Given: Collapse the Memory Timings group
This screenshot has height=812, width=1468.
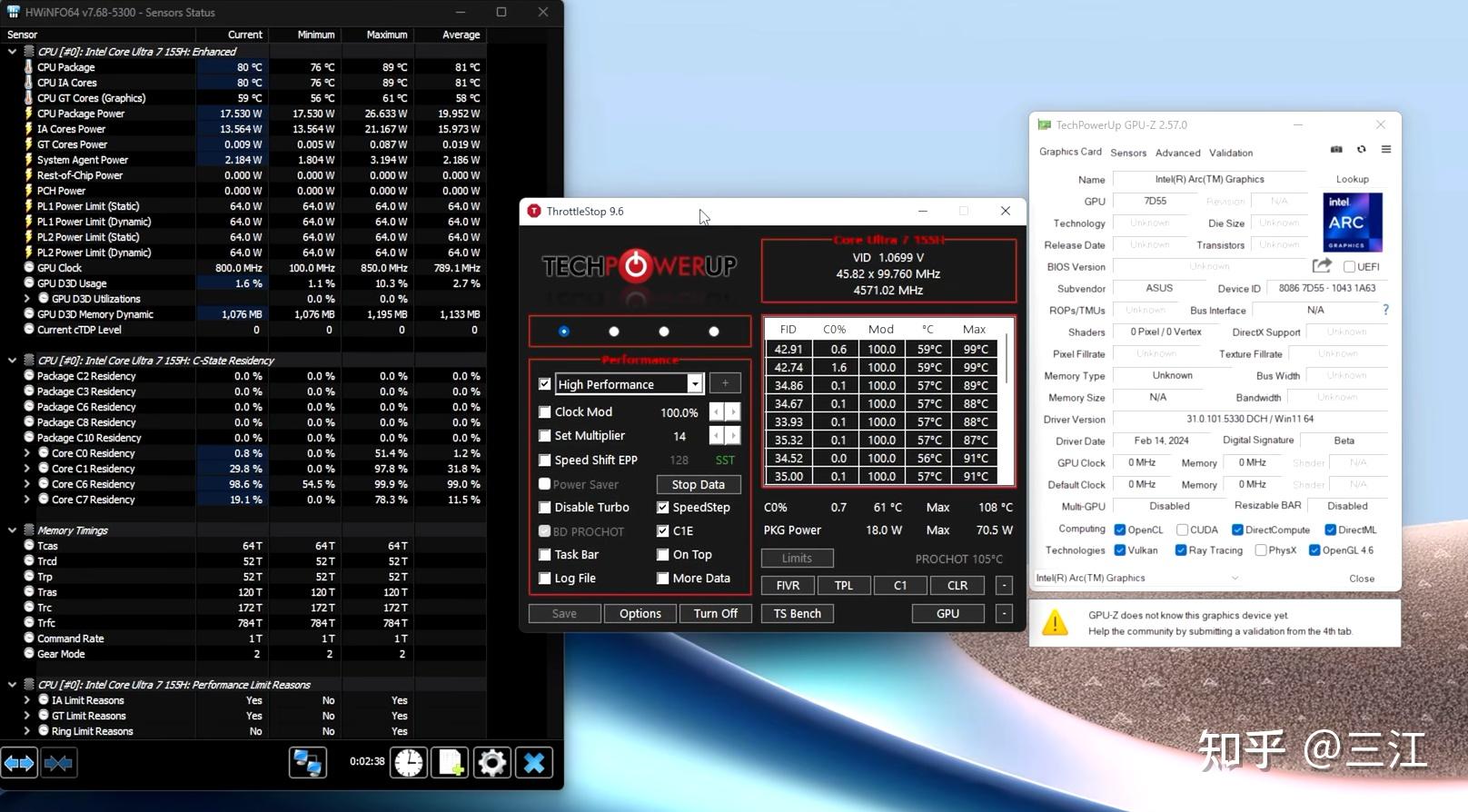Looking at the screenshot, I should coord(12,530).
